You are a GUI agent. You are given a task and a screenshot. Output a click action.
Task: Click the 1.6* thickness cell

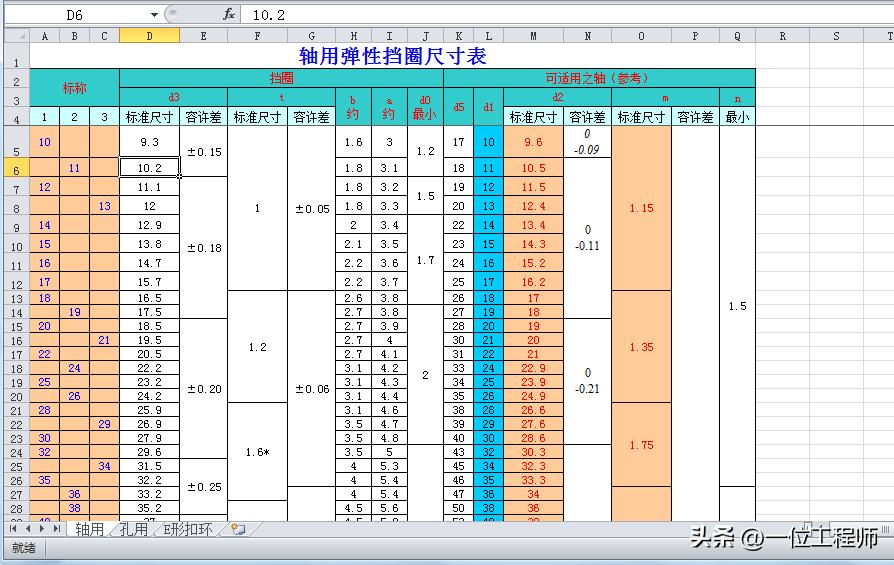(x=257, y=452)
